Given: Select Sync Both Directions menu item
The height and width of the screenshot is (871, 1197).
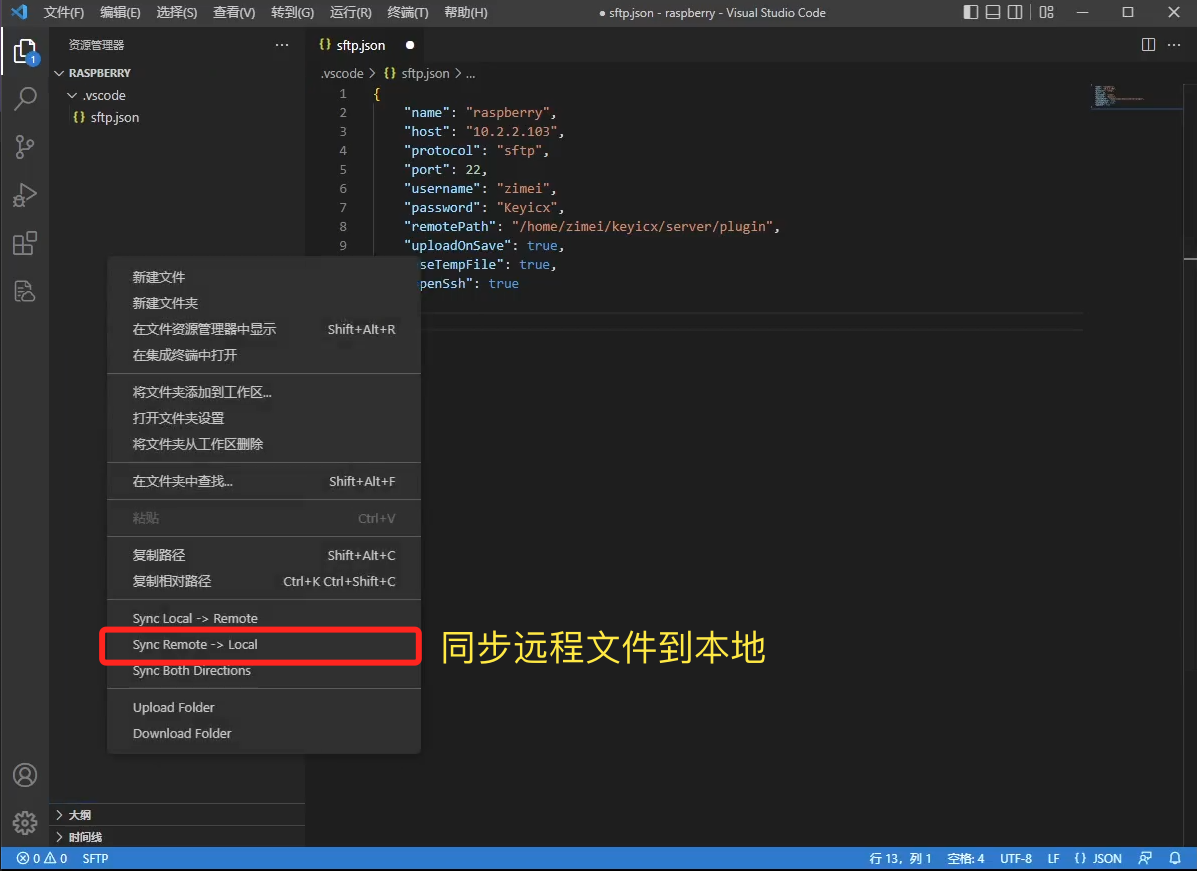Looking at the screenshot, I should click(x=263, y=670).
